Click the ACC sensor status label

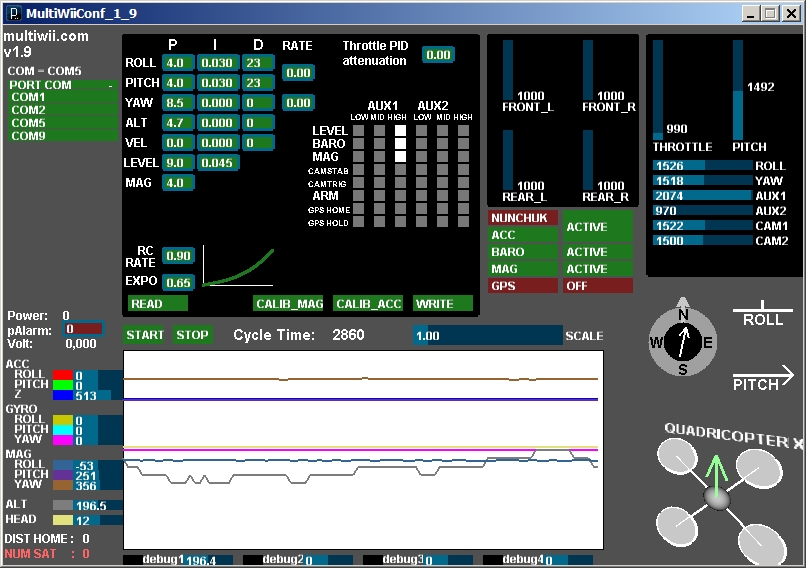coord(523,235)
